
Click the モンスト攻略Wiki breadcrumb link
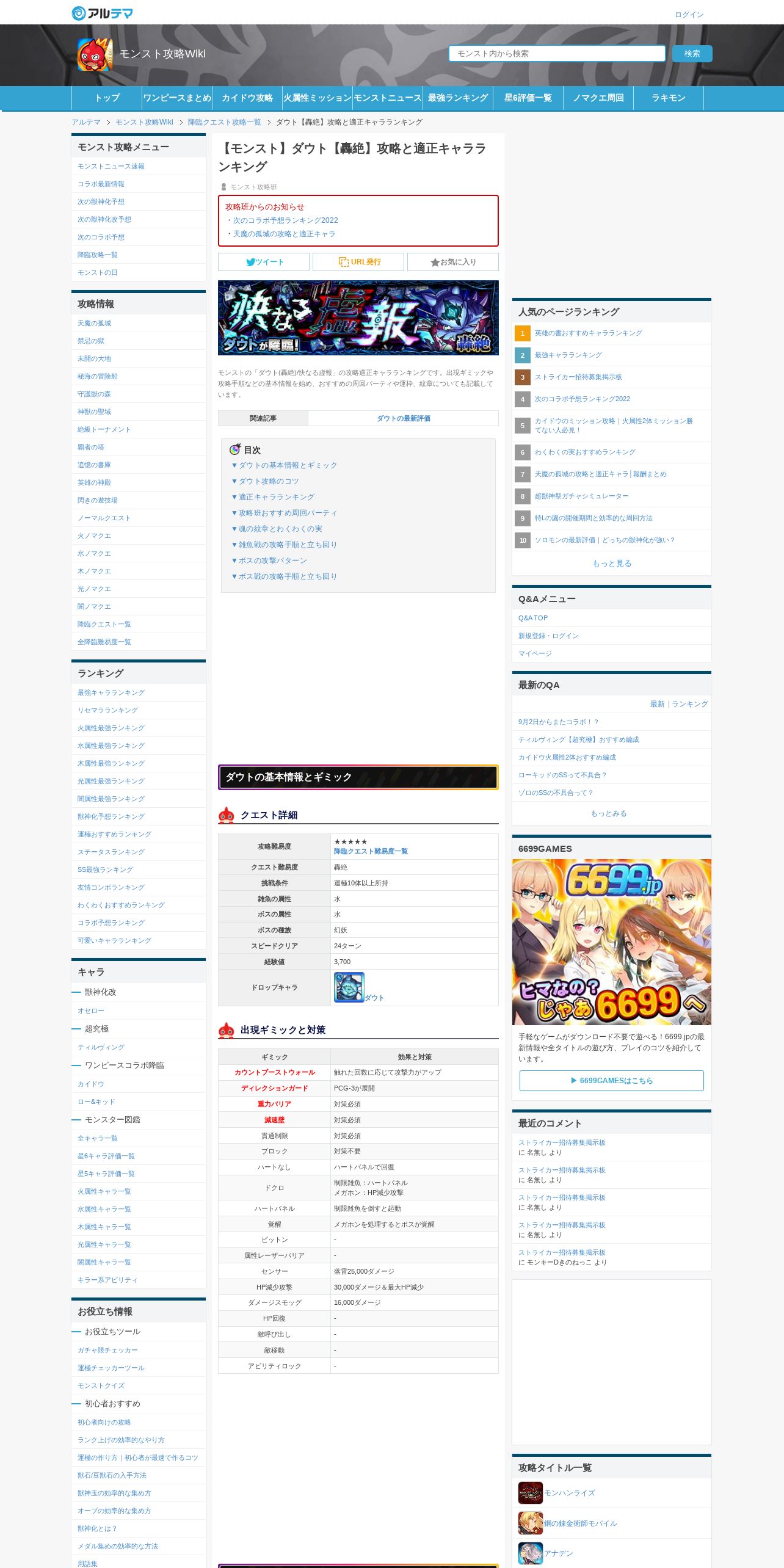point(144,122)
